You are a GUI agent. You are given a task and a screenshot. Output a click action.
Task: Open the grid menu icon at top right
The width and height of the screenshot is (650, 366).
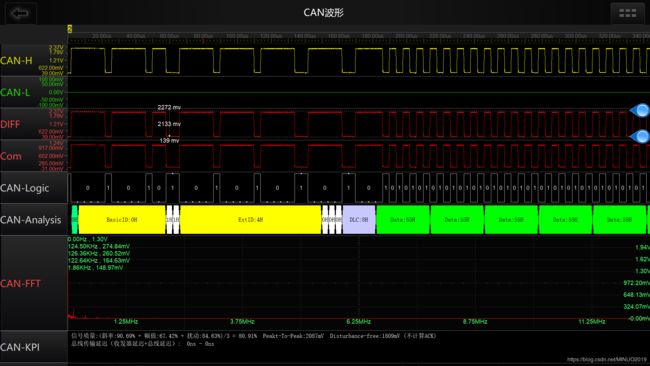pos(627,13)
